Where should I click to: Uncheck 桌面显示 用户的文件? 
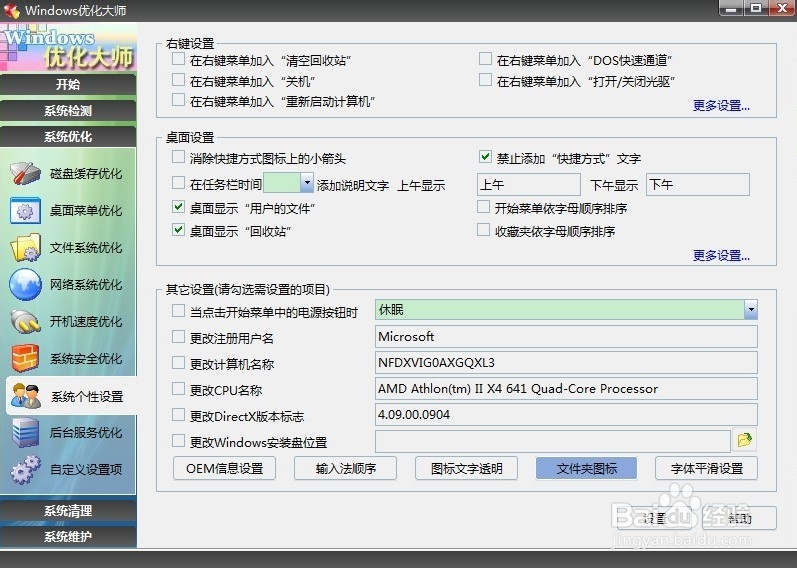(178, 206)
